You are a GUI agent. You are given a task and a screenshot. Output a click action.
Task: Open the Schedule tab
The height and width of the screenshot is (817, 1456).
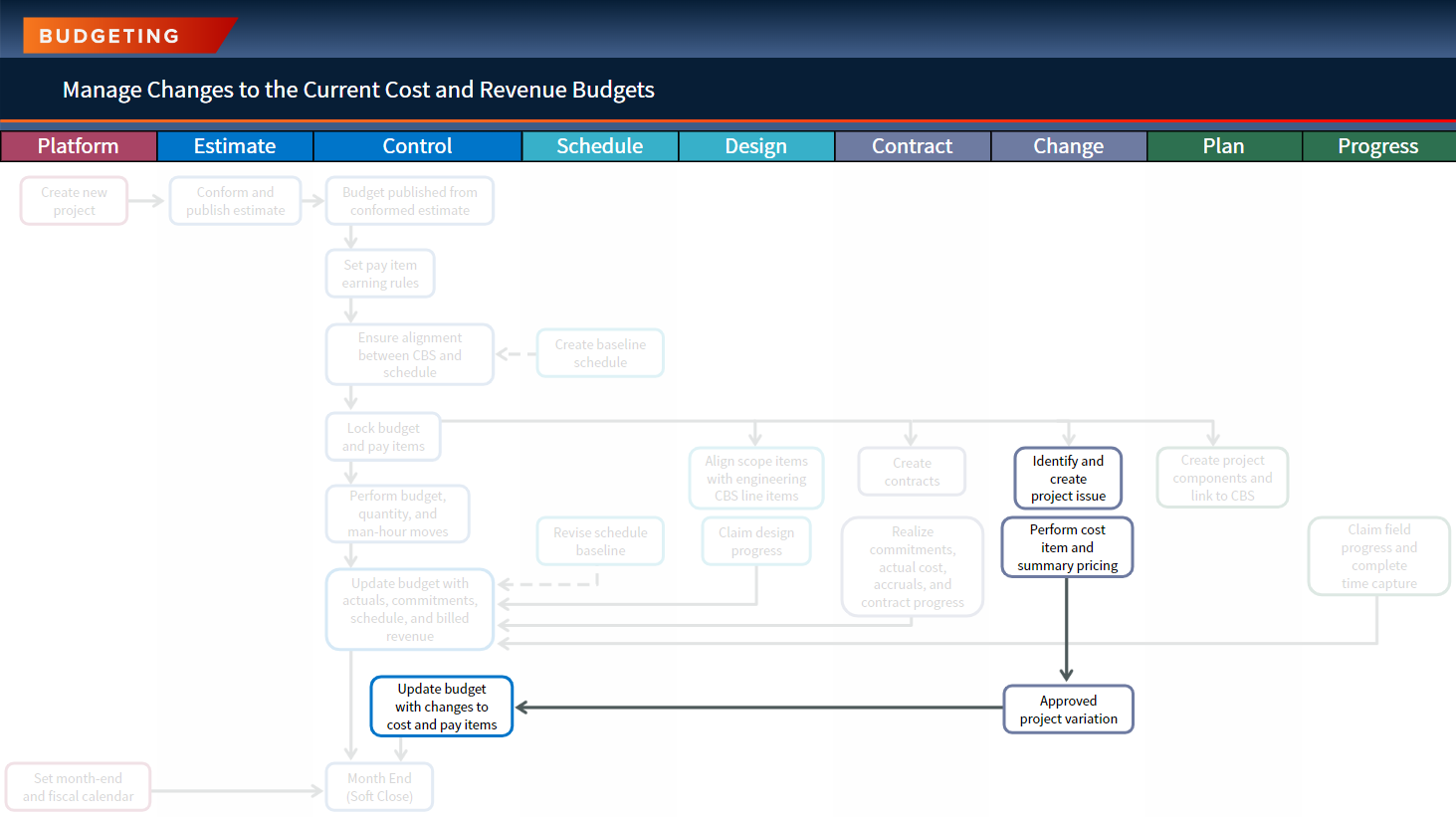click(x=600, y=146)
